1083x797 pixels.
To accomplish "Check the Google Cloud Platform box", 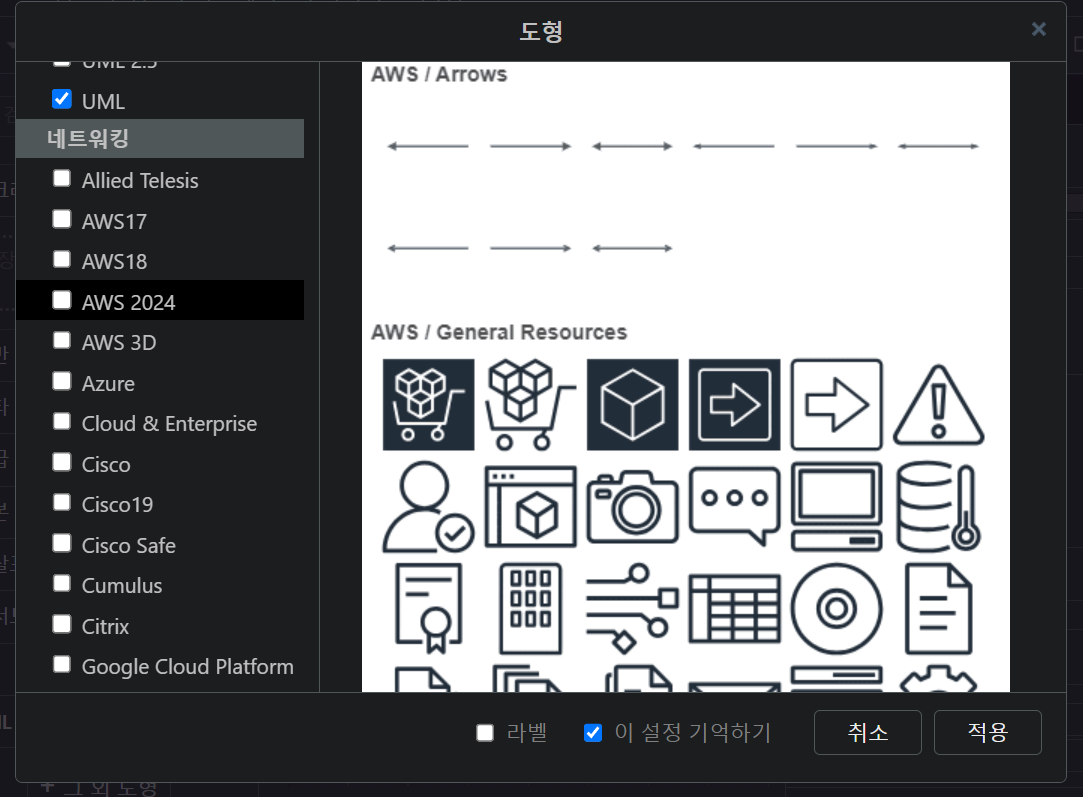I will [x=62, y=664].
